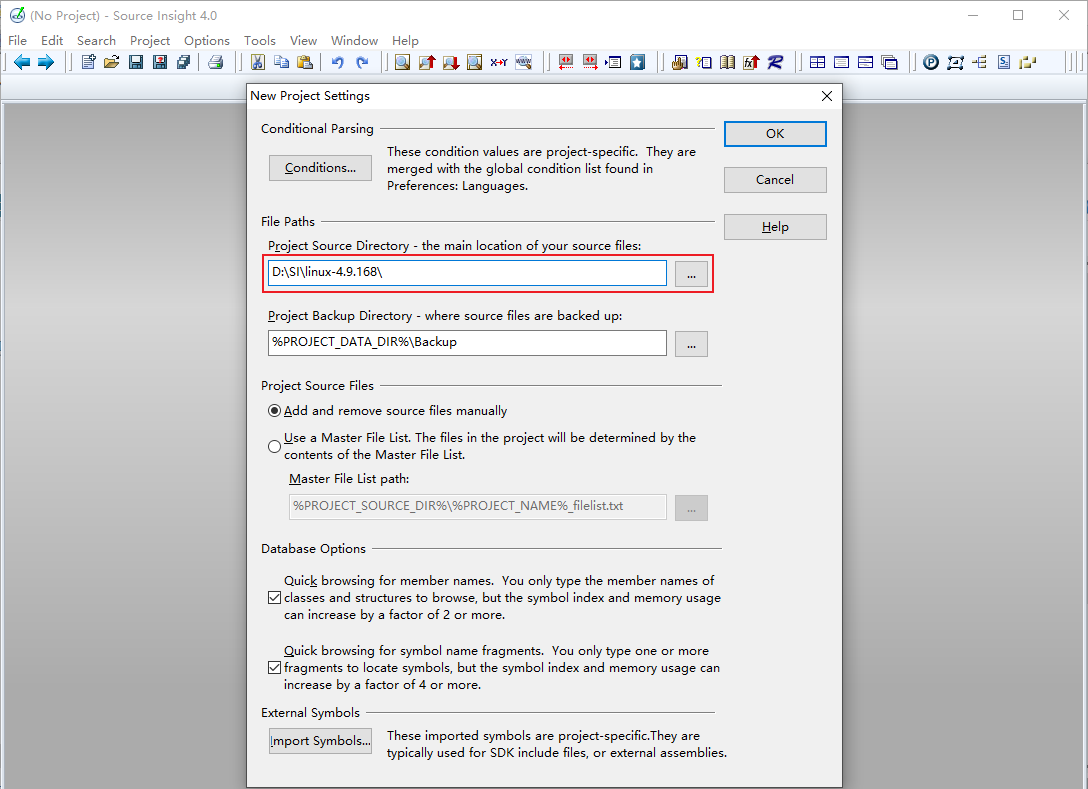1088x789 pixels.
Task: Click the Project Source Directory text field
Action: click(467, 273)
